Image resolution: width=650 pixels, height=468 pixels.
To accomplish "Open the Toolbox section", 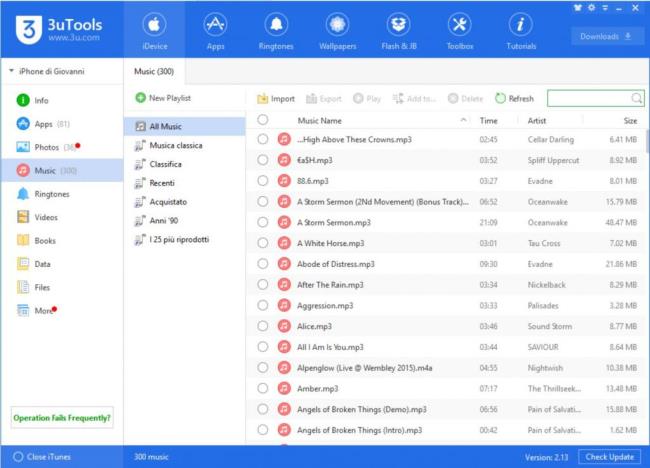I will tap(460, 30).
